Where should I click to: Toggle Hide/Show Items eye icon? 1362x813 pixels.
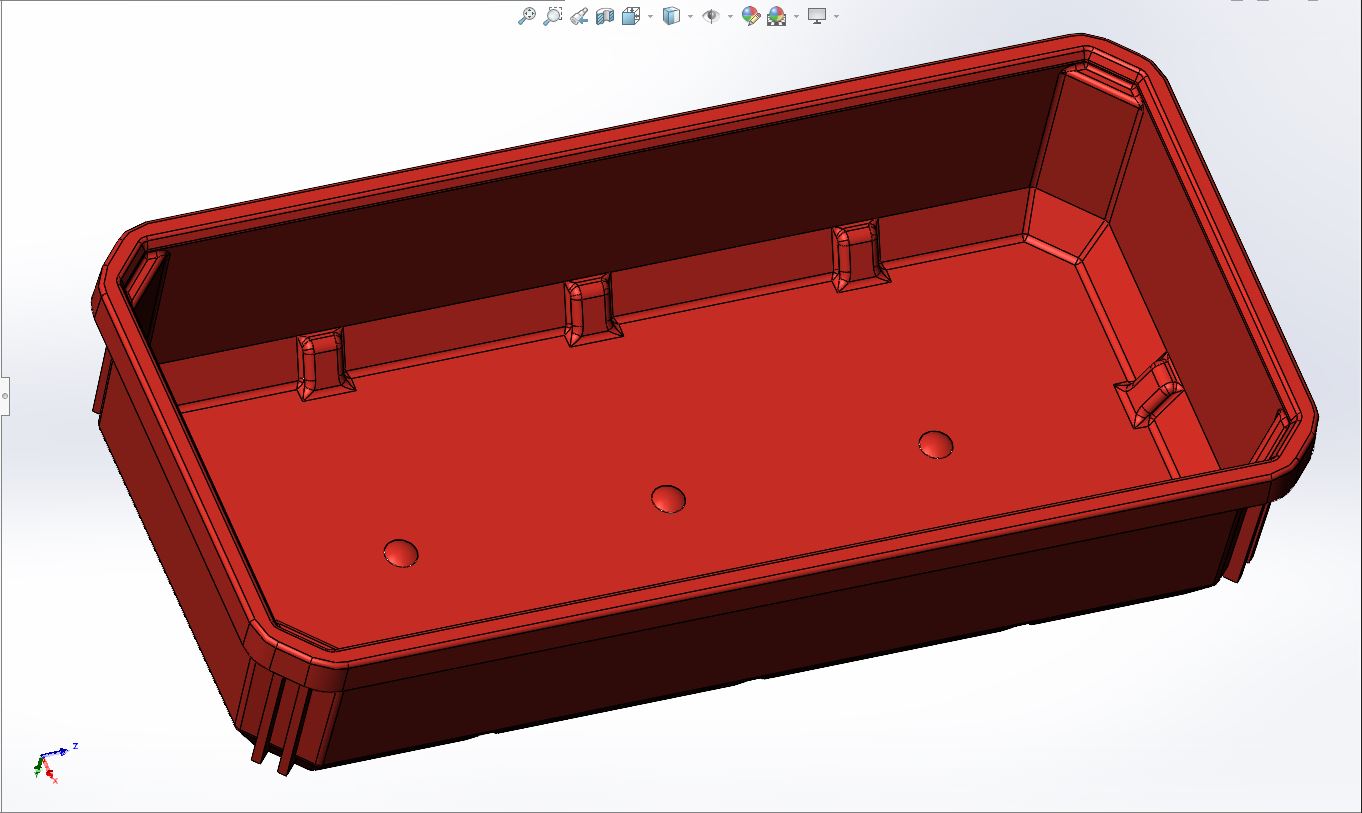(711, 16)
